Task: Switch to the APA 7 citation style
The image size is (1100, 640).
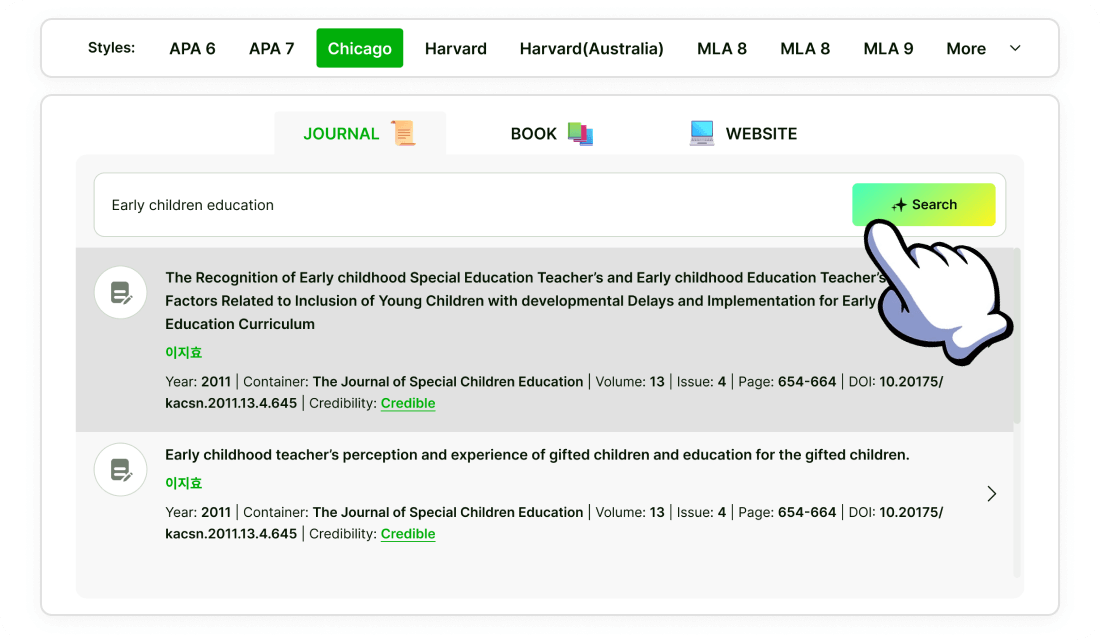Action: pyautogui.click(x=271, y=48)
